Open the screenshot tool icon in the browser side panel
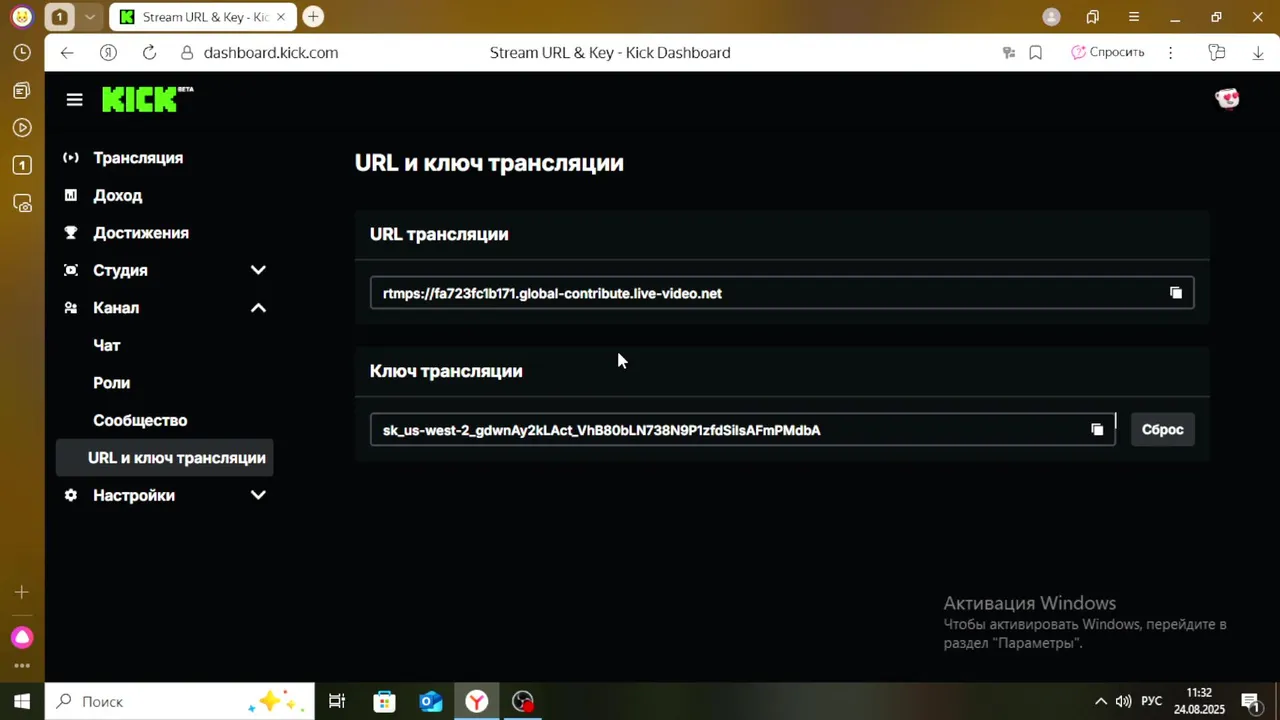Image resolution: width=1280 pixels, height=720 pixels. (22, 203)
